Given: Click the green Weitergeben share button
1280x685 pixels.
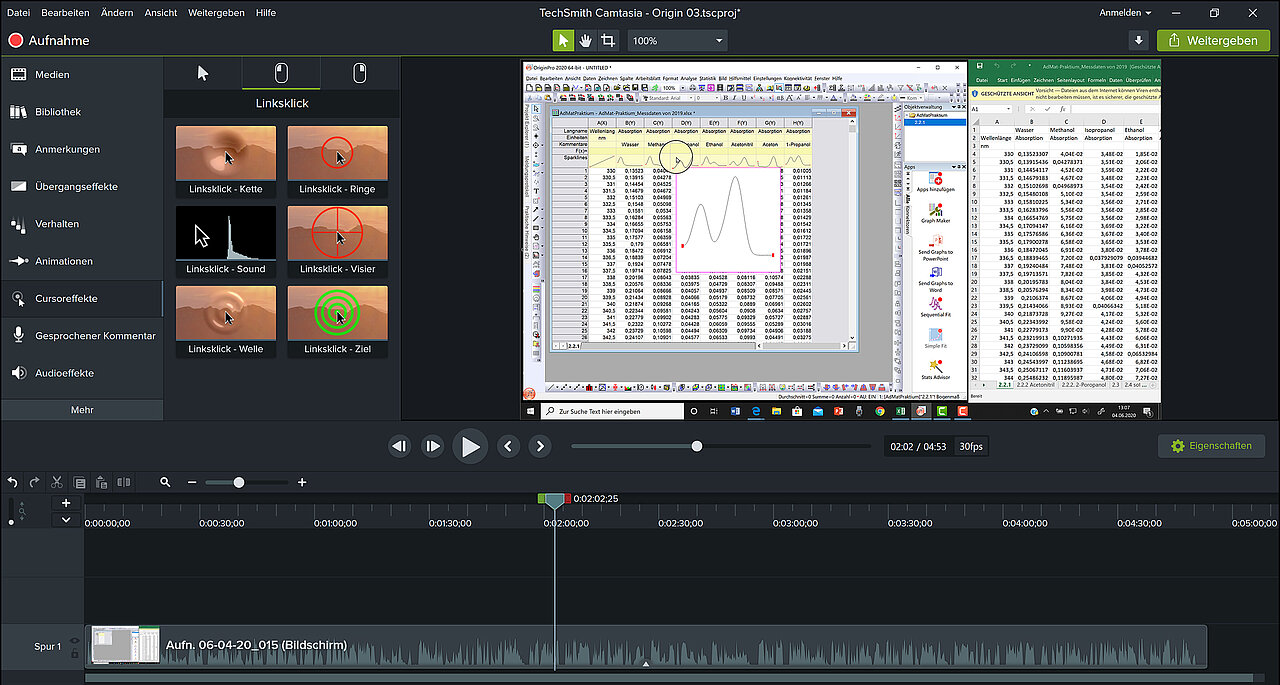Looking at the screenshot, I should tap(1213, 40).
